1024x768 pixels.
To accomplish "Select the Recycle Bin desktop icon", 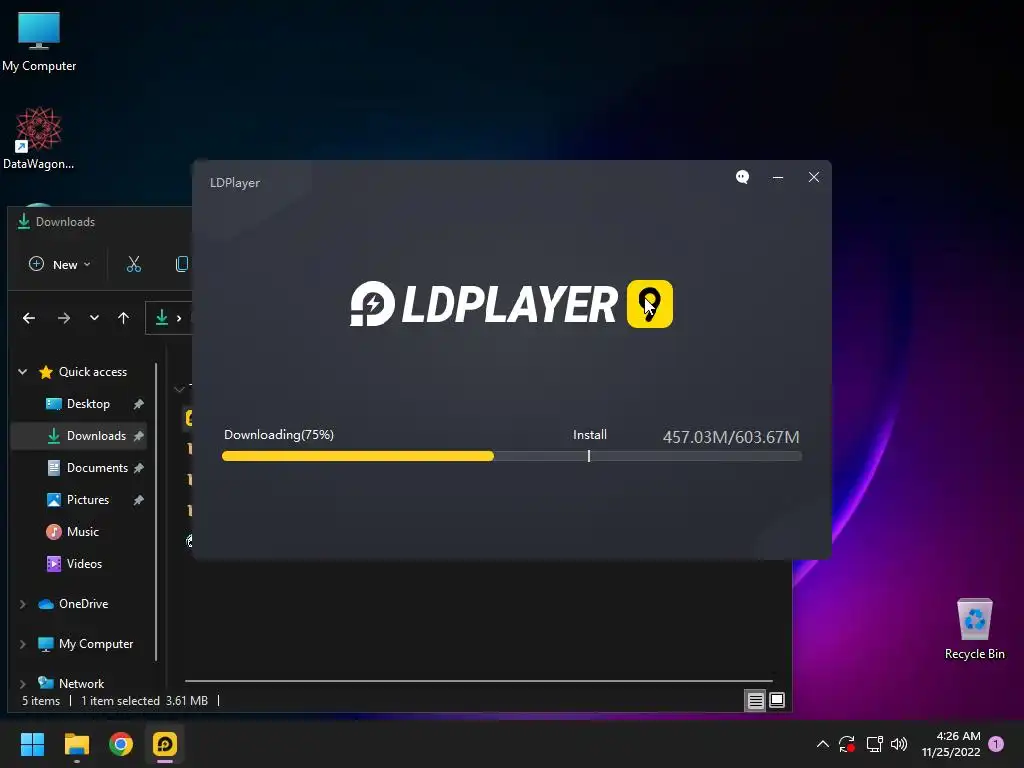I will (x=974, y=629).
